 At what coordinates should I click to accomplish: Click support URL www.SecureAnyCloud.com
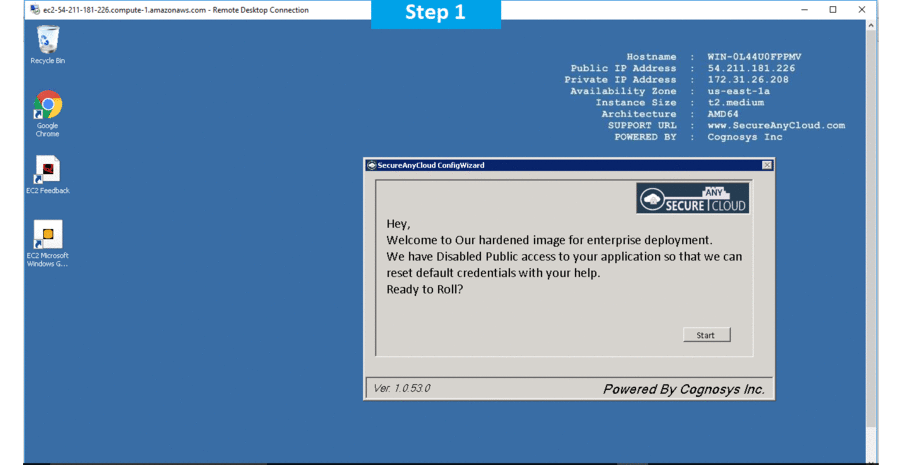point(776,125)
